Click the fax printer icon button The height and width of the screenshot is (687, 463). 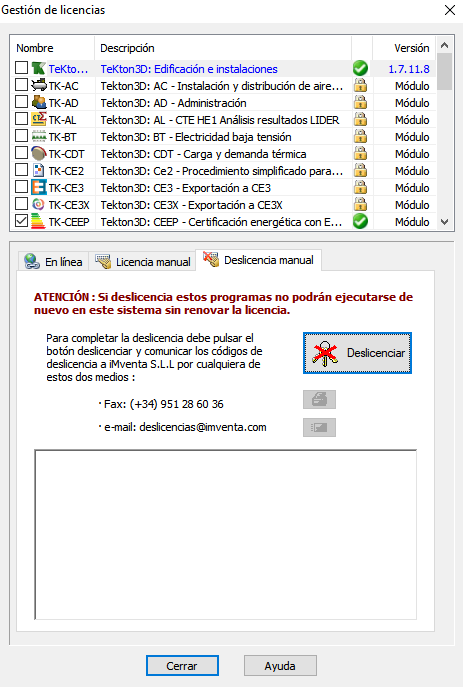[319, 400]
